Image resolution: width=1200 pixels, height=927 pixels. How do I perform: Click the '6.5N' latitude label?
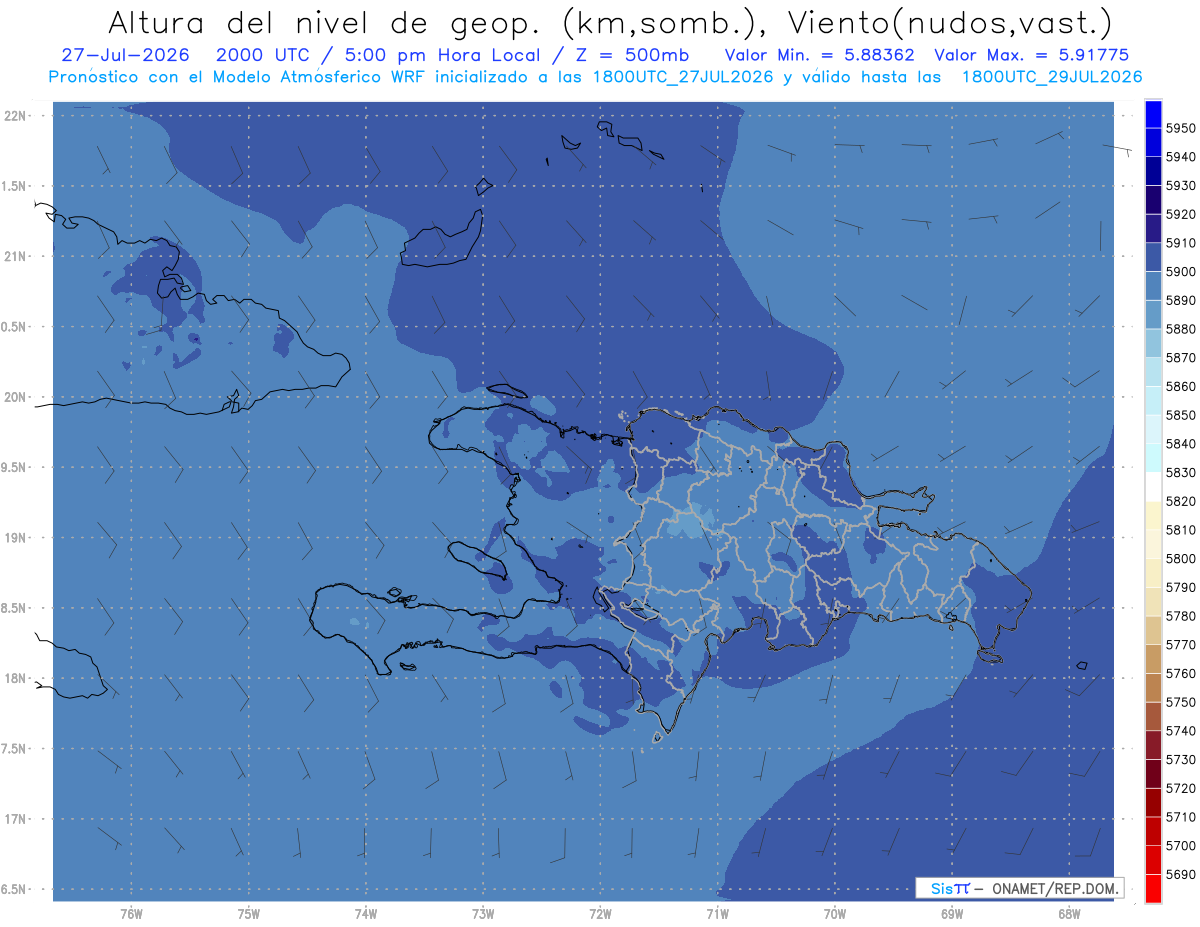pyautogui.click(x=14, y=889)
